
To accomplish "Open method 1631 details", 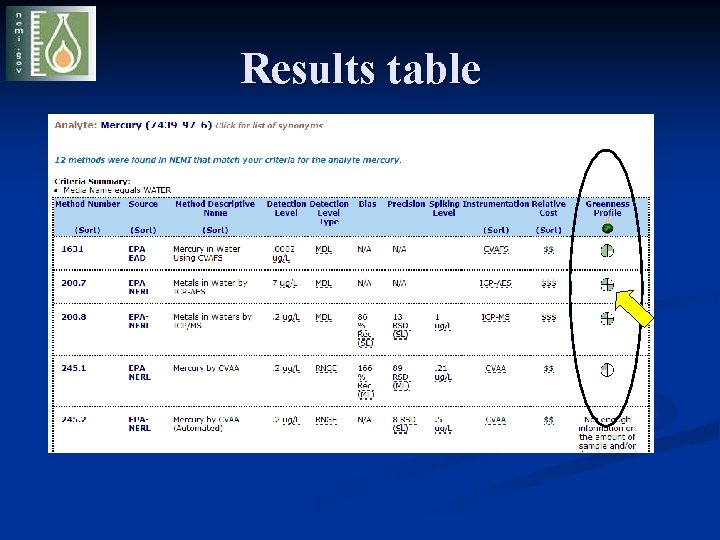I will [73, 249].
